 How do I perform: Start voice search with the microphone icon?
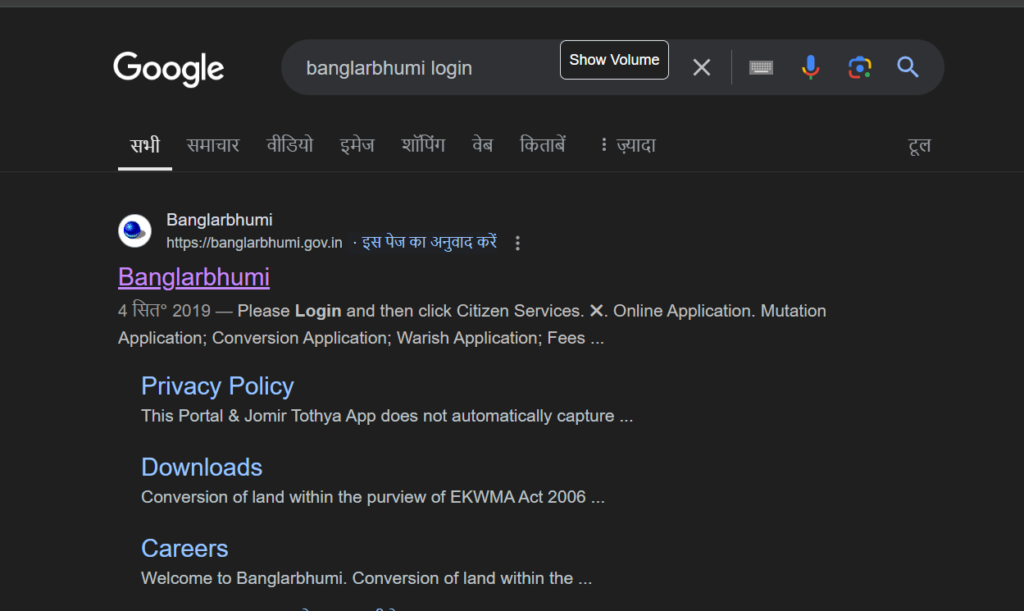[x=810, y=67]
